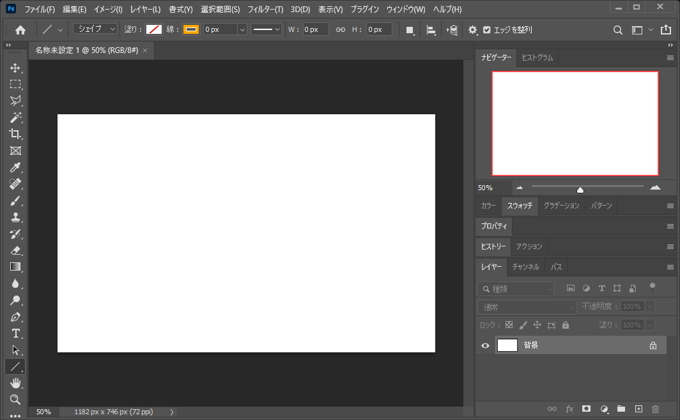Viewport: 680px width, 420px height.
Task: Select the History Brush tool
Action: [x=15, y=234]
